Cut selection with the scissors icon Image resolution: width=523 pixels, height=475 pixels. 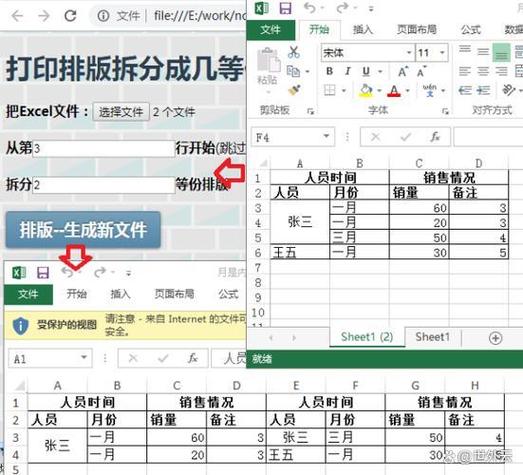tap(294, 52)
